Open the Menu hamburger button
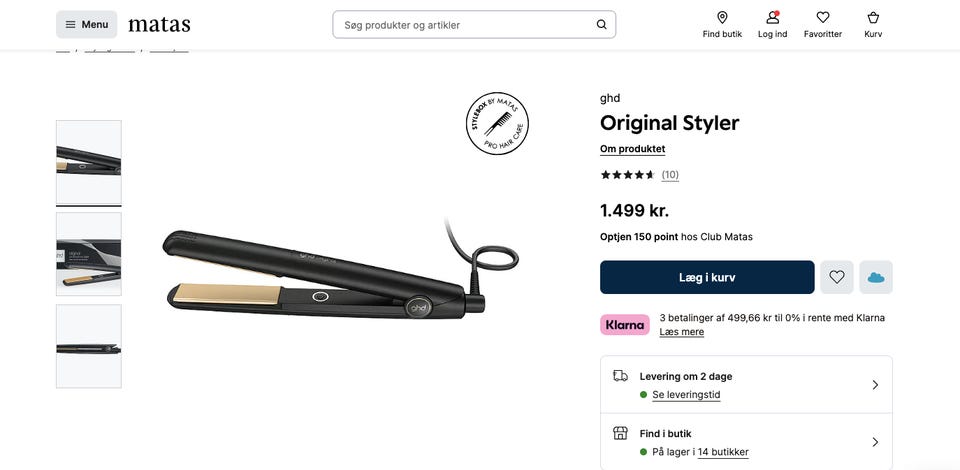 coord(86,24)
